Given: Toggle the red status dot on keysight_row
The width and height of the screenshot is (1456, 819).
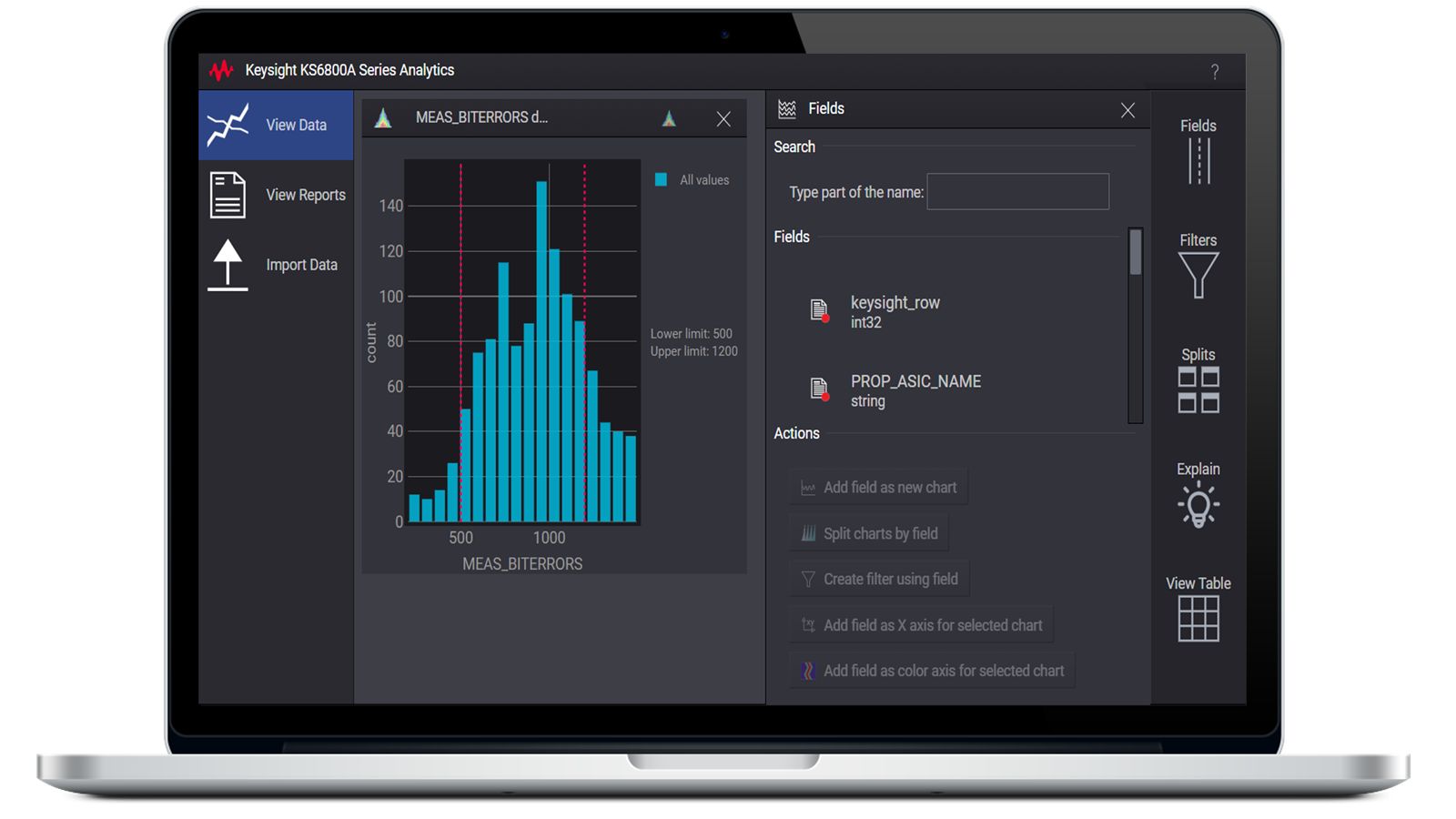Looking at the screenshot, I should 825,318.
